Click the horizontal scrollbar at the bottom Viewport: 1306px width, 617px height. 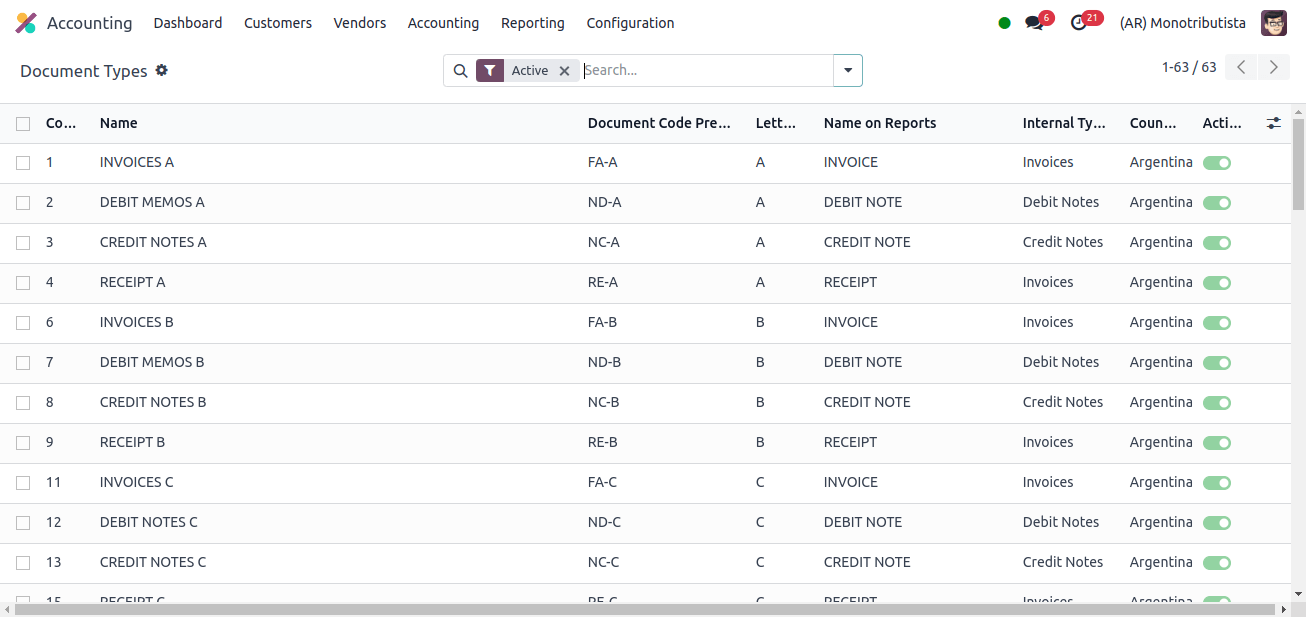pyautogui.click(x=646, y=609)
